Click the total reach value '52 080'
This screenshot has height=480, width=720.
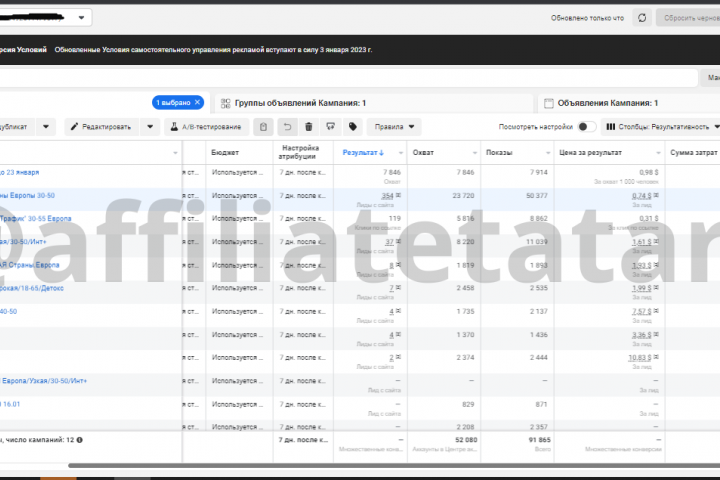click(x=466, y=440)
